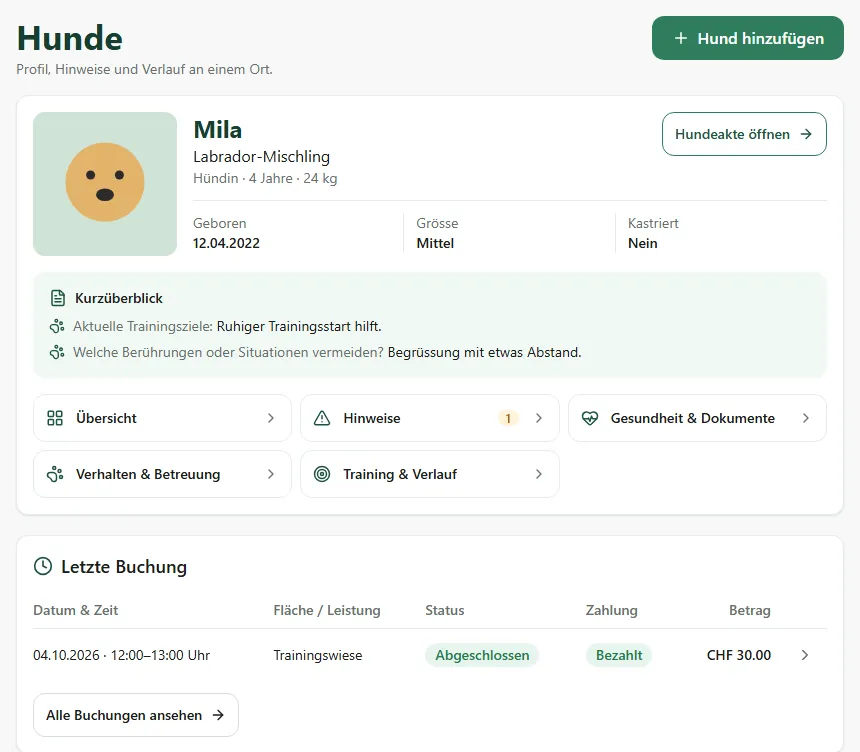
Task: Click the Trainingswiese cell
Action: click(x=318, y=655)
